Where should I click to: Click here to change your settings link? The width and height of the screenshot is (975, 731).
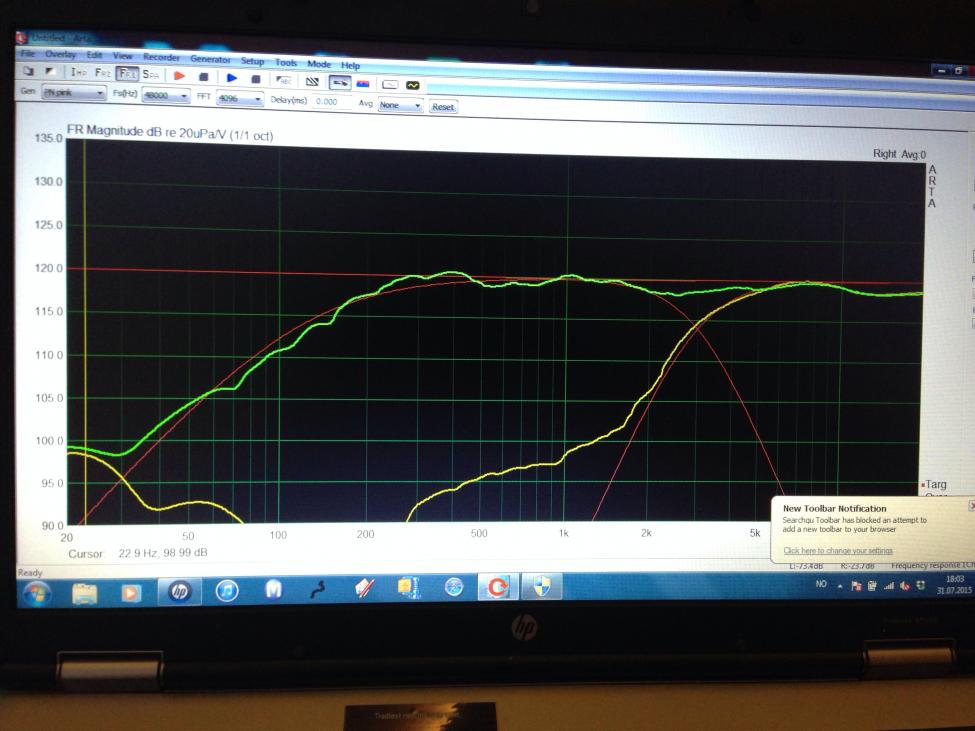tap(838, 551)
